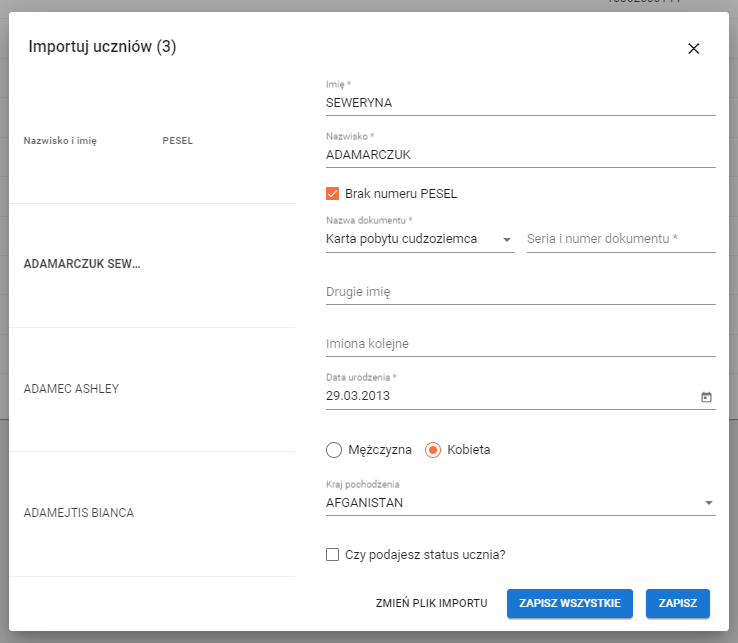Enable Czy podajesz status ucznia checkbox
738x643 pixels.
pyautogui.click(x=333, y=555)
